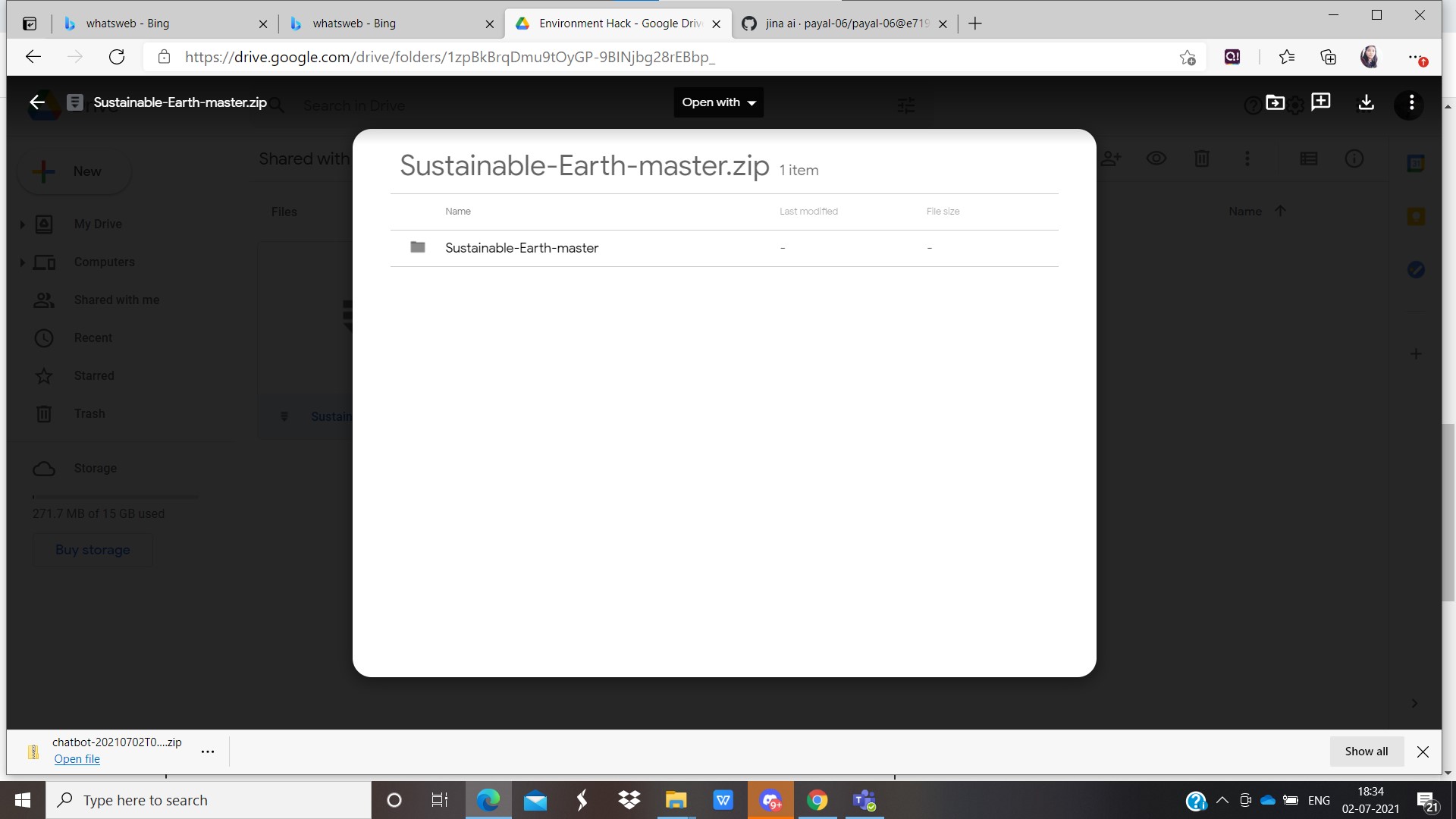Switch to the jina ai GitHub tab
The width and height of the screenshot is (1456, 819).
pyautogui.click(x=846, y=24)
